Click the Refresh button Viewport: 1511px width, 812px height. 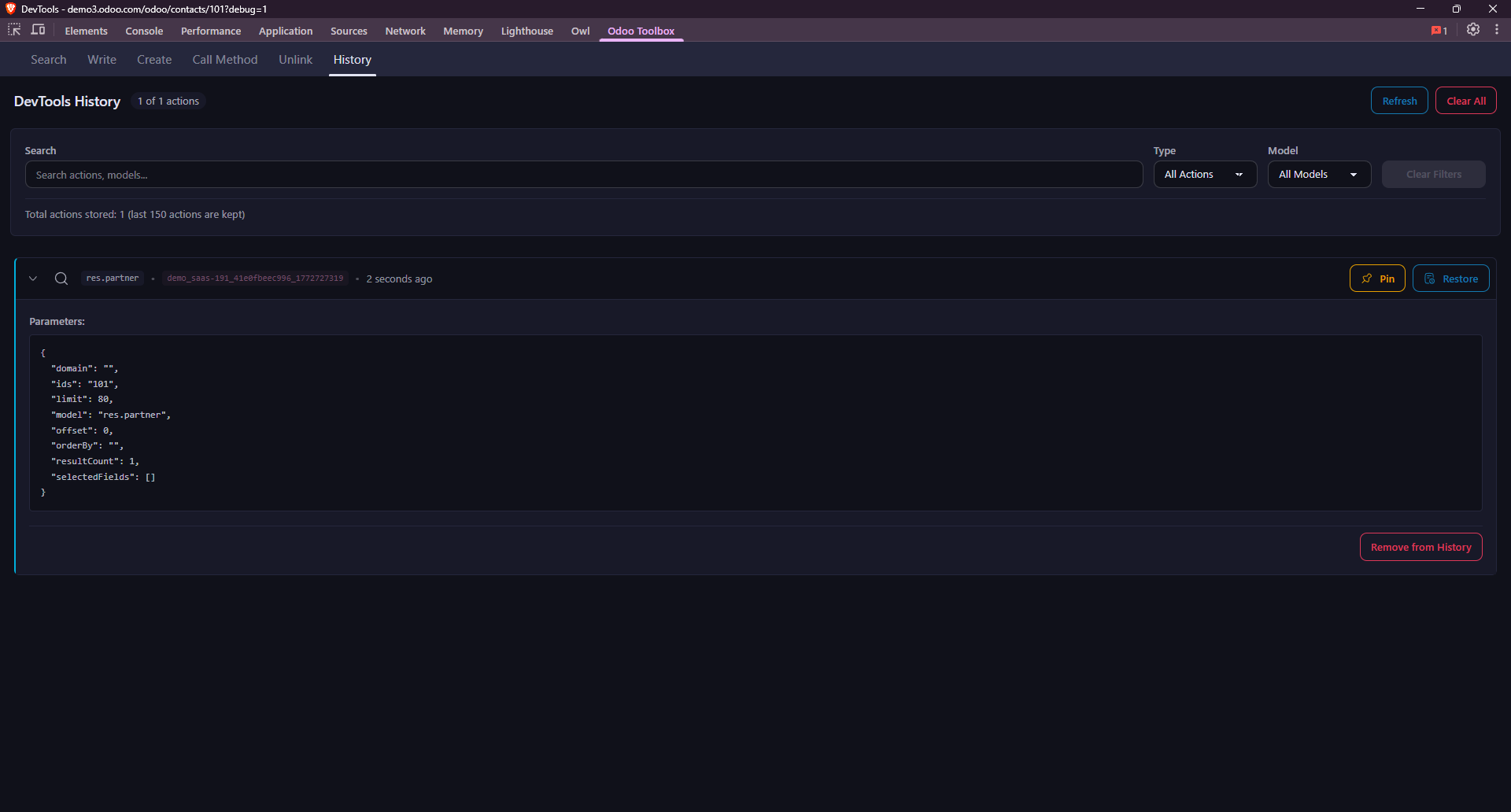coord(1398,100)
